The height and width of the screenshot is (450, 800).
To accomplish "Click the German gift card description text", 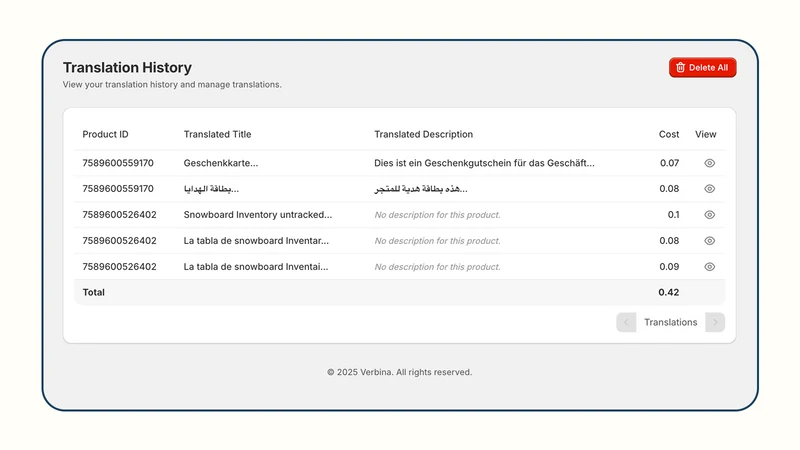I will tap(484, 163).
